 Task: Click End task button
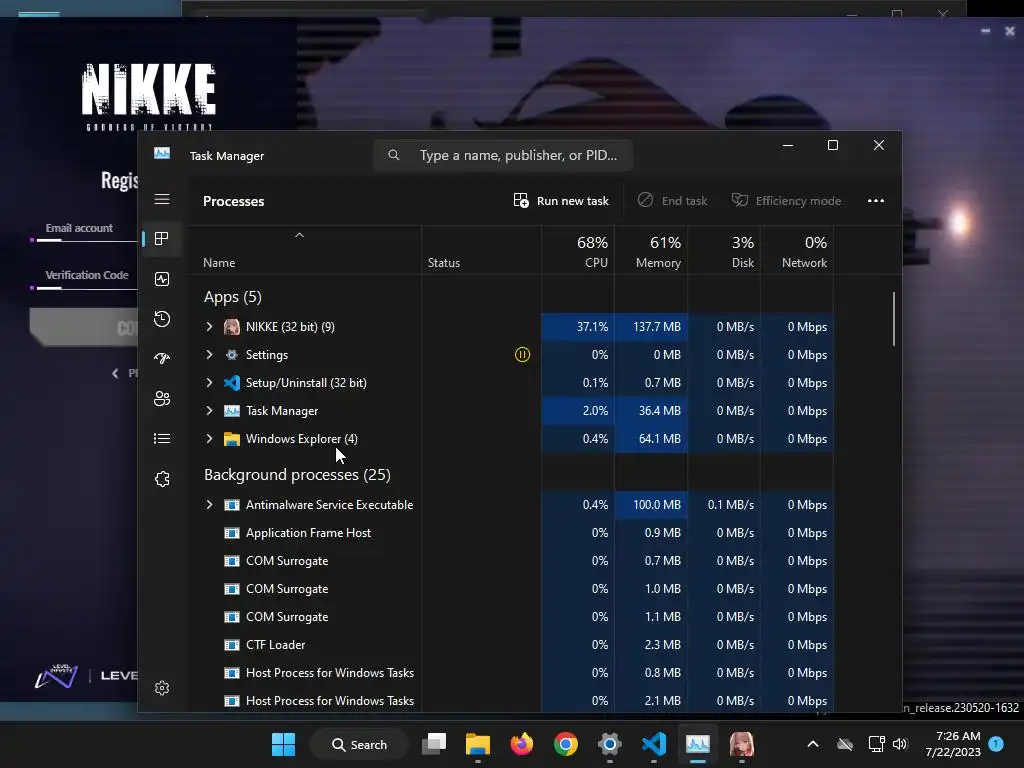(x=673, y=200)
